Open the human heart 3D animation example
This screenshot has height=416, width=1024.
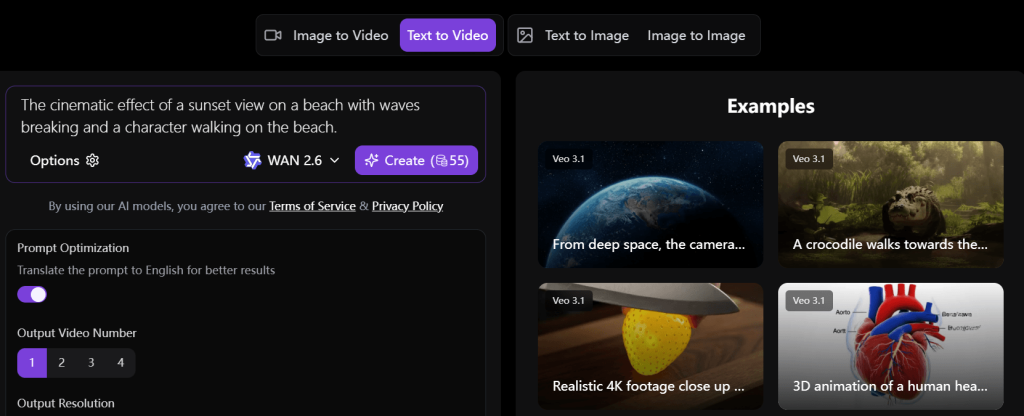tap(890, 345)
